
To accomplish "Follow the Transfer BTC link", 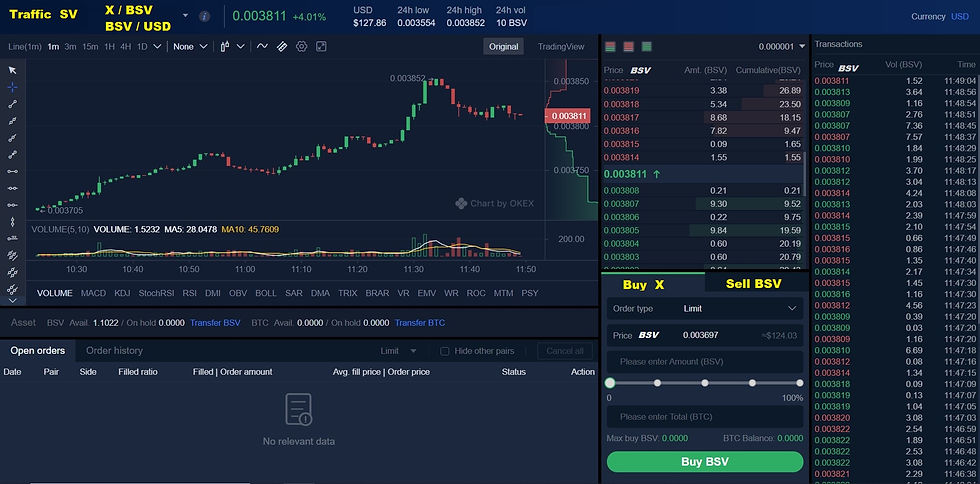I will pyautogui.click(x=420, y=323).
